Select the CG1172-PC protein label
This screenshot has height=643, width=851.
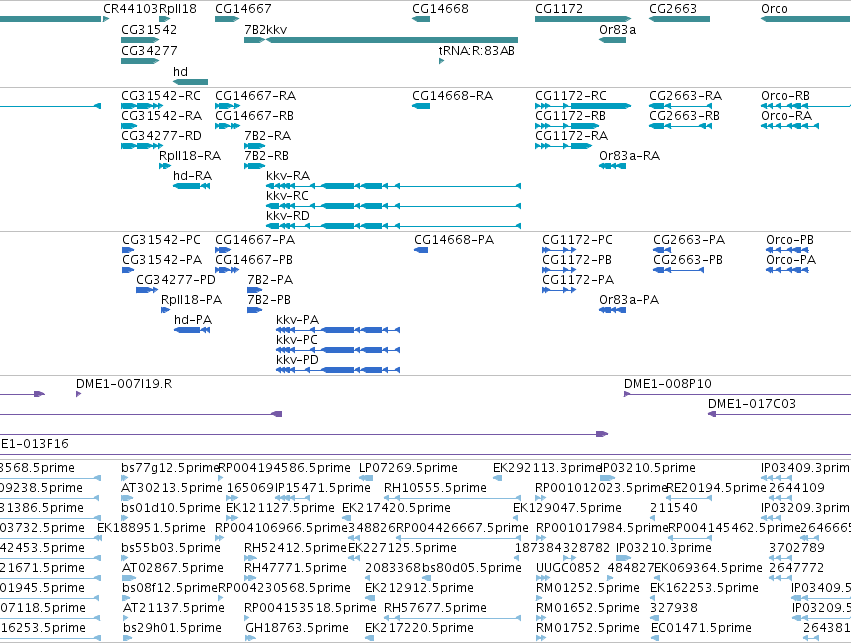click(577, 240)
